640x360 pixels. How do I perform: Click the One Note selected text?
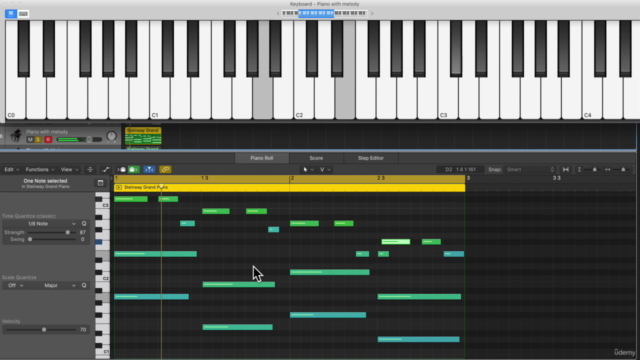click(x=45, y=181)
